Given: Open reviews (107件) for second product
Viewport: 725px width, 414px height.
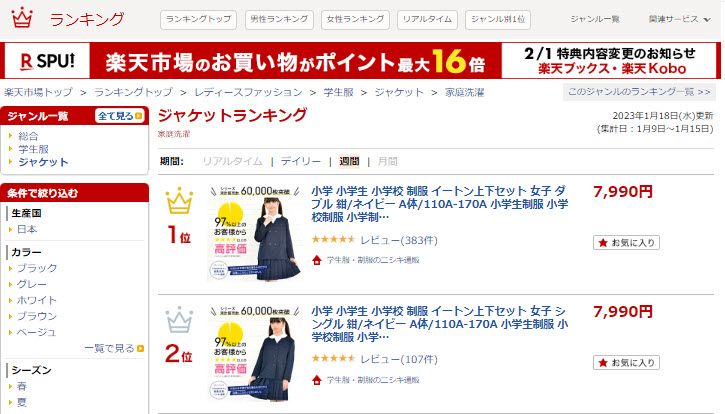Looking at the screenshot, I should coord(399,359).
